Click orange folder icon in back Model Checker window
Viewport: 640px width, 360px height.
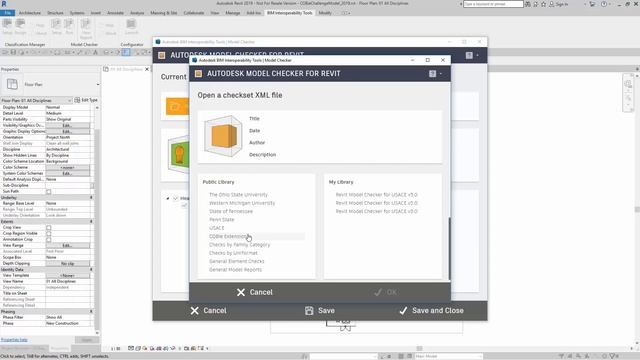[x=177, y=107]
